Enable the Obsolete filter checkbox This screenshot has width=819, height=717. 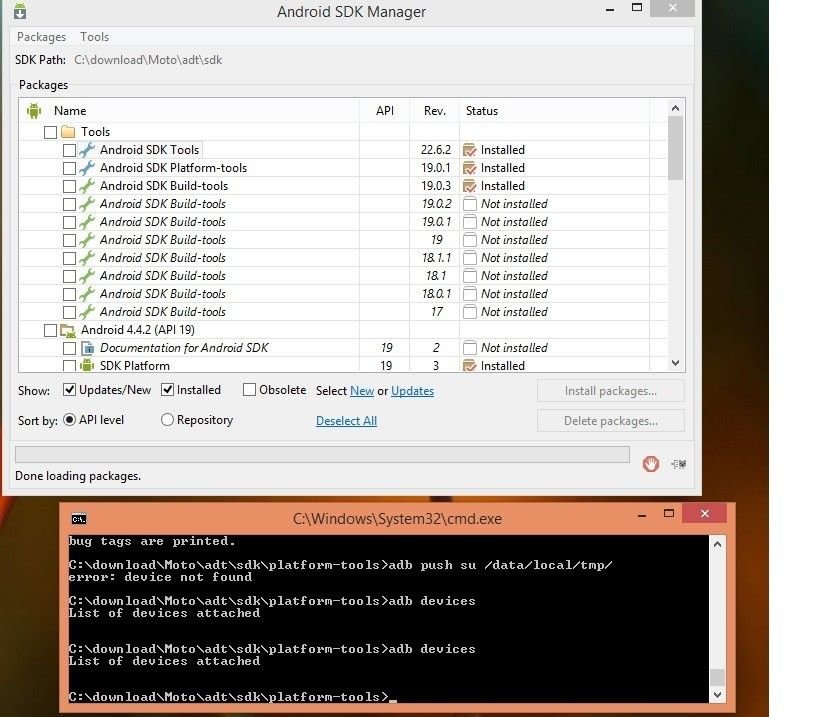pyautogui.click(x=250, y=390)
